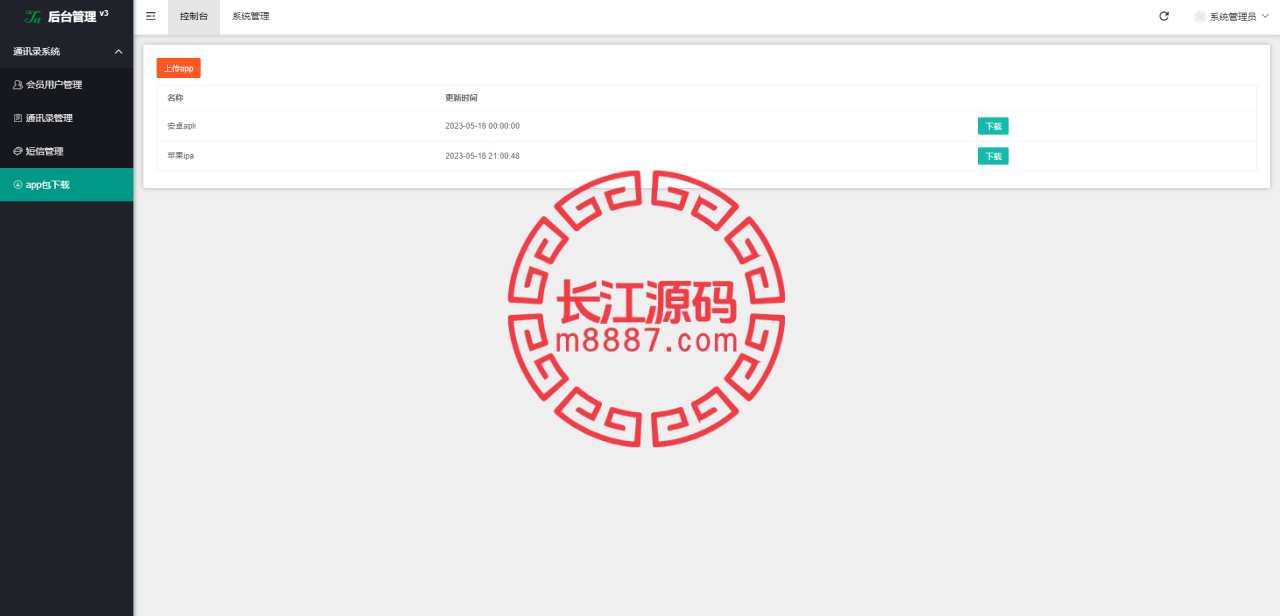The height and width of the screenshot is (616, 1280).
Task: Click the 短信管理 message icon
Action: pos(17,151)
